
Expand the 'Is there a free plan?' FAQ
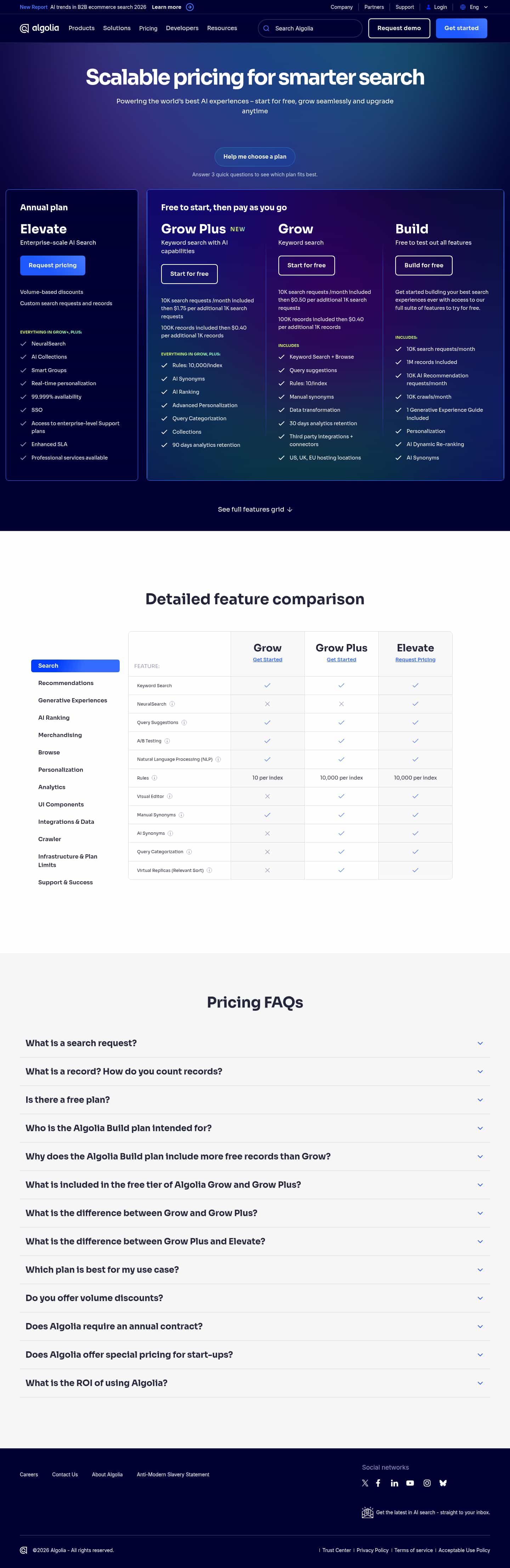pyautogui.click(x=254, y=1099)
